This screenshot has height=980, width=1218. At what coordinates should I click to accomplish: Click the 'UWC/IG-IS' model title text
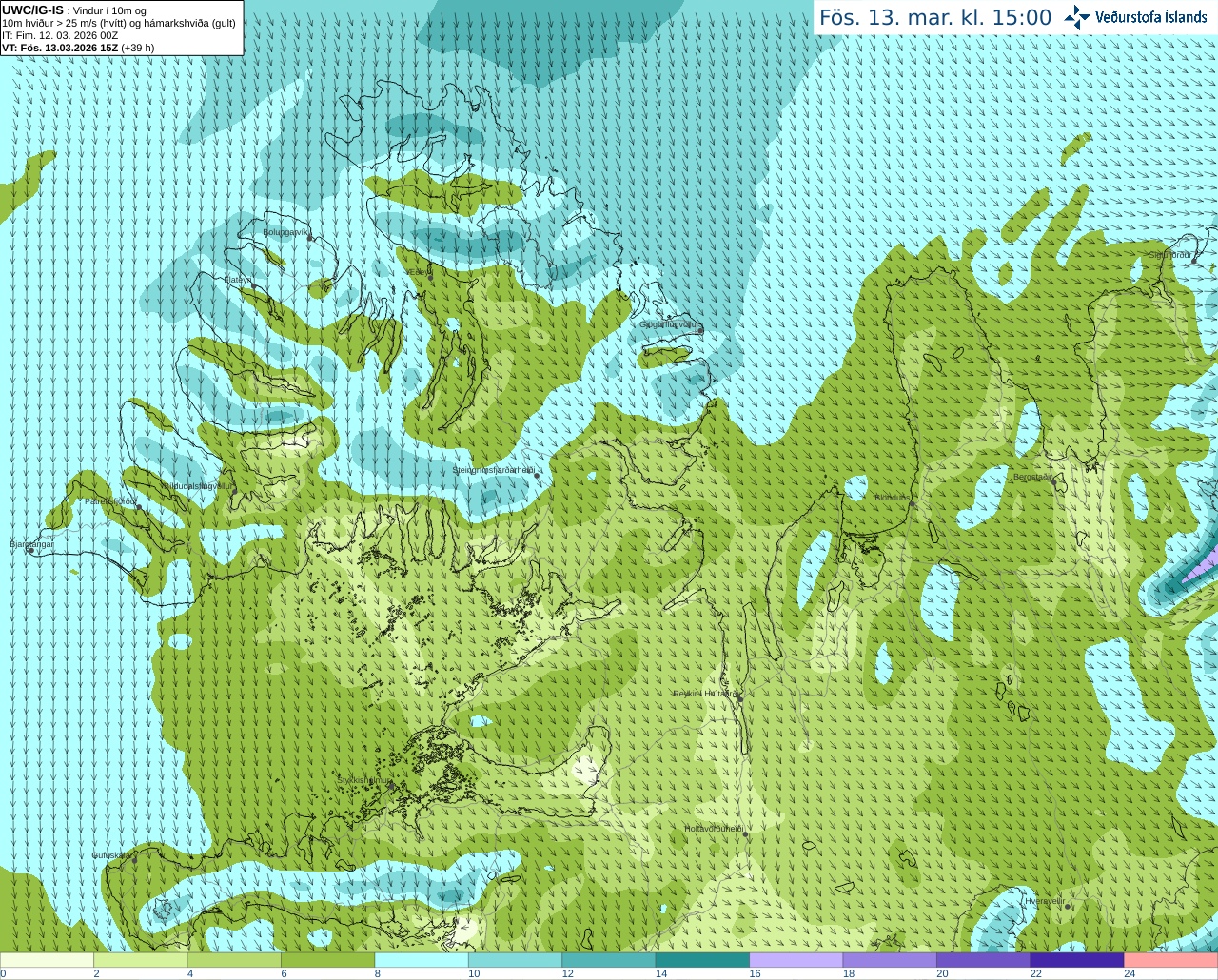tap(33, 10)
